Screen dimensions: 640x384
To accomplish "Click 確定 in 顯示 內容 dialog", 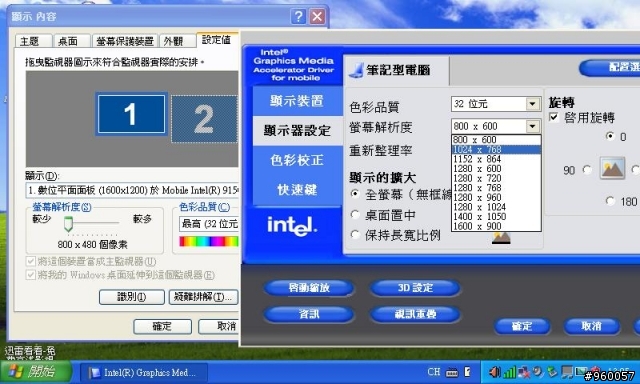I will pyautogui.click(x=162, y=326).
